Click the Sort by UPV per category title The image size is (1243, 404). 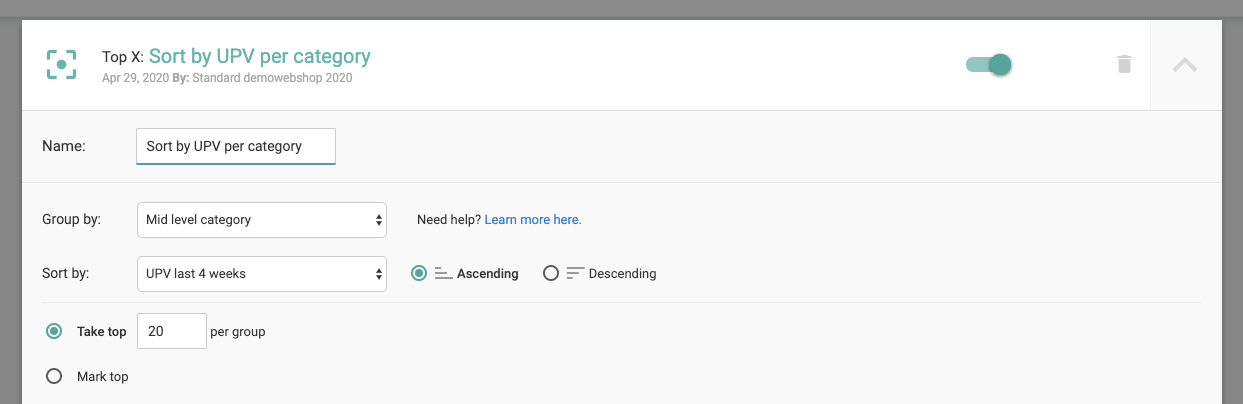[260, 56]
